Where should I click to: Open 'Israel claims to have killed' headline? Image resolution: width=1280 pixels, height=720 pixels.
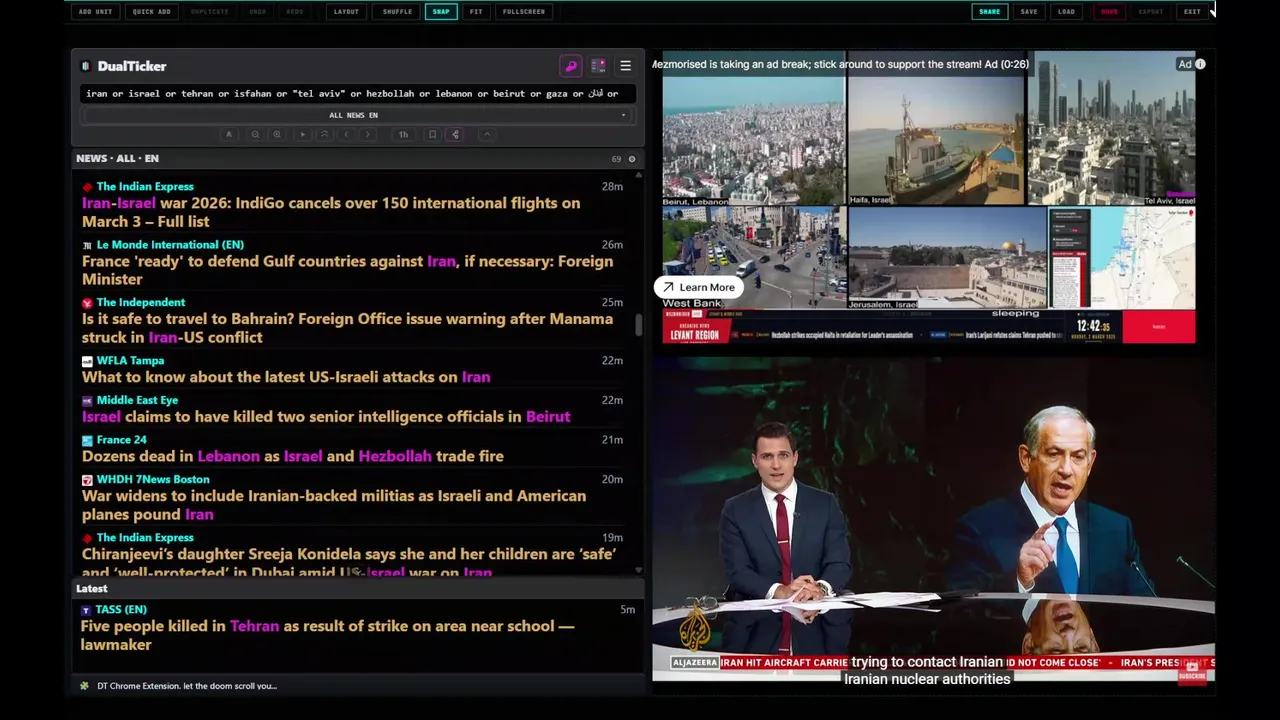(326, 416)
